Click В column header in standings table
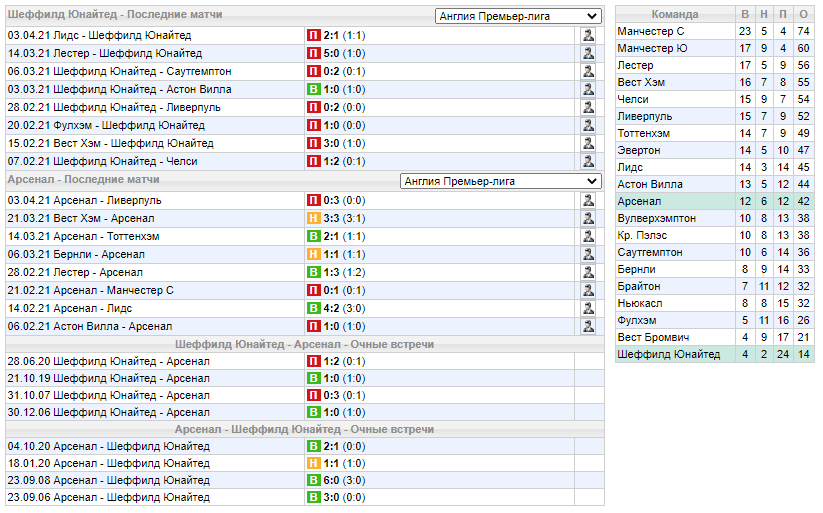This screenshot has width=823, height=513. coord(745,14)
